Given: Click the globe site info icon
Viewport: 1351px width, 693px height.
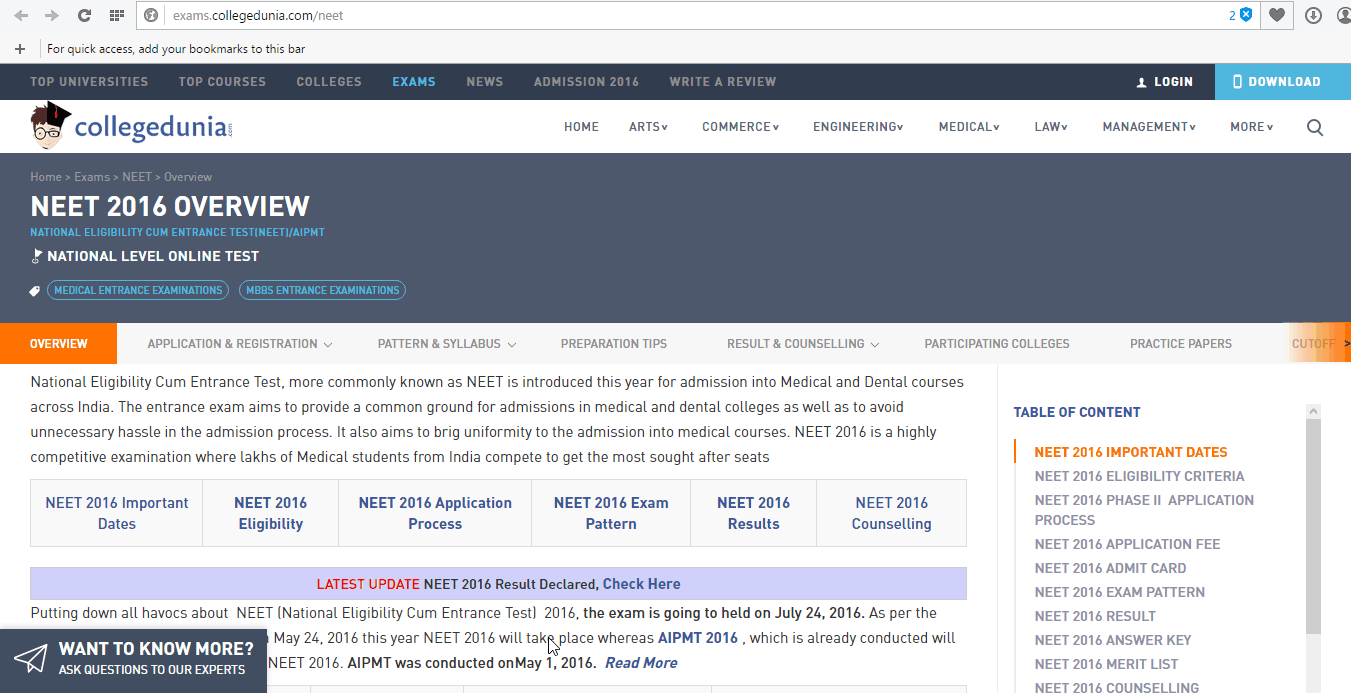Looking at the screenshot, I should tap(151, 15).
